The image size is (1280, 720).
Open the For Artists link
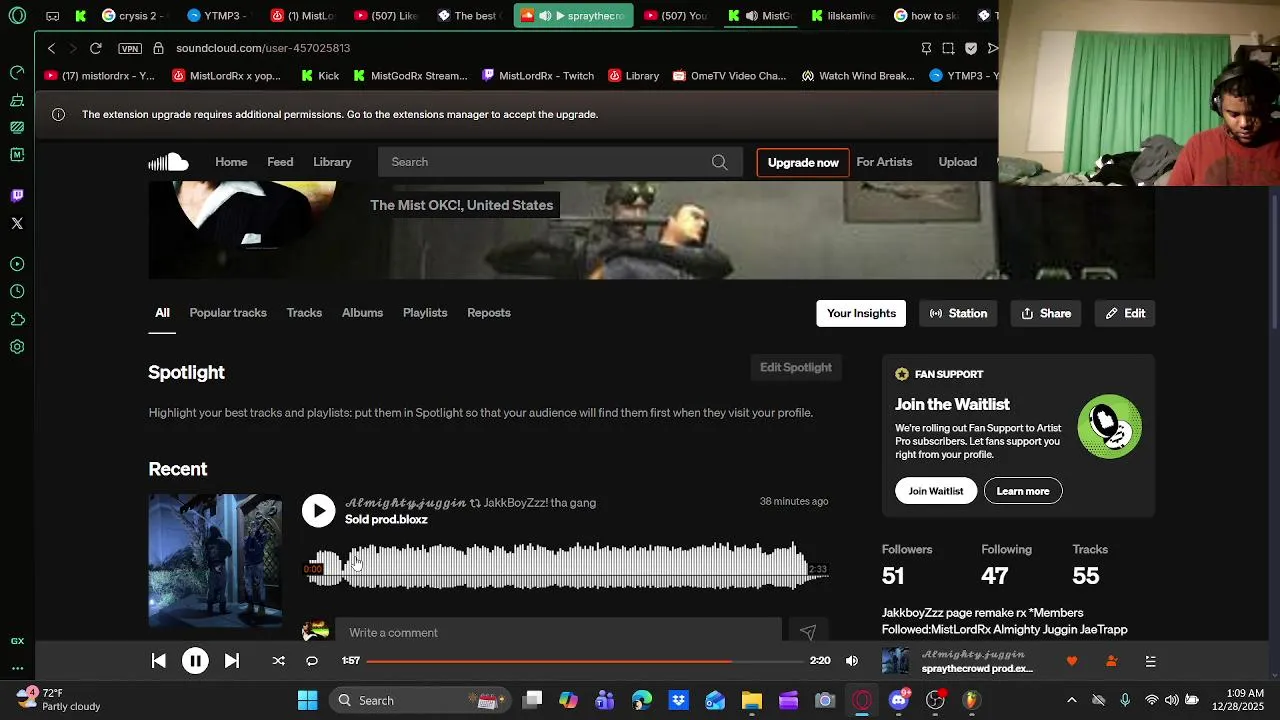coord(884,162)
